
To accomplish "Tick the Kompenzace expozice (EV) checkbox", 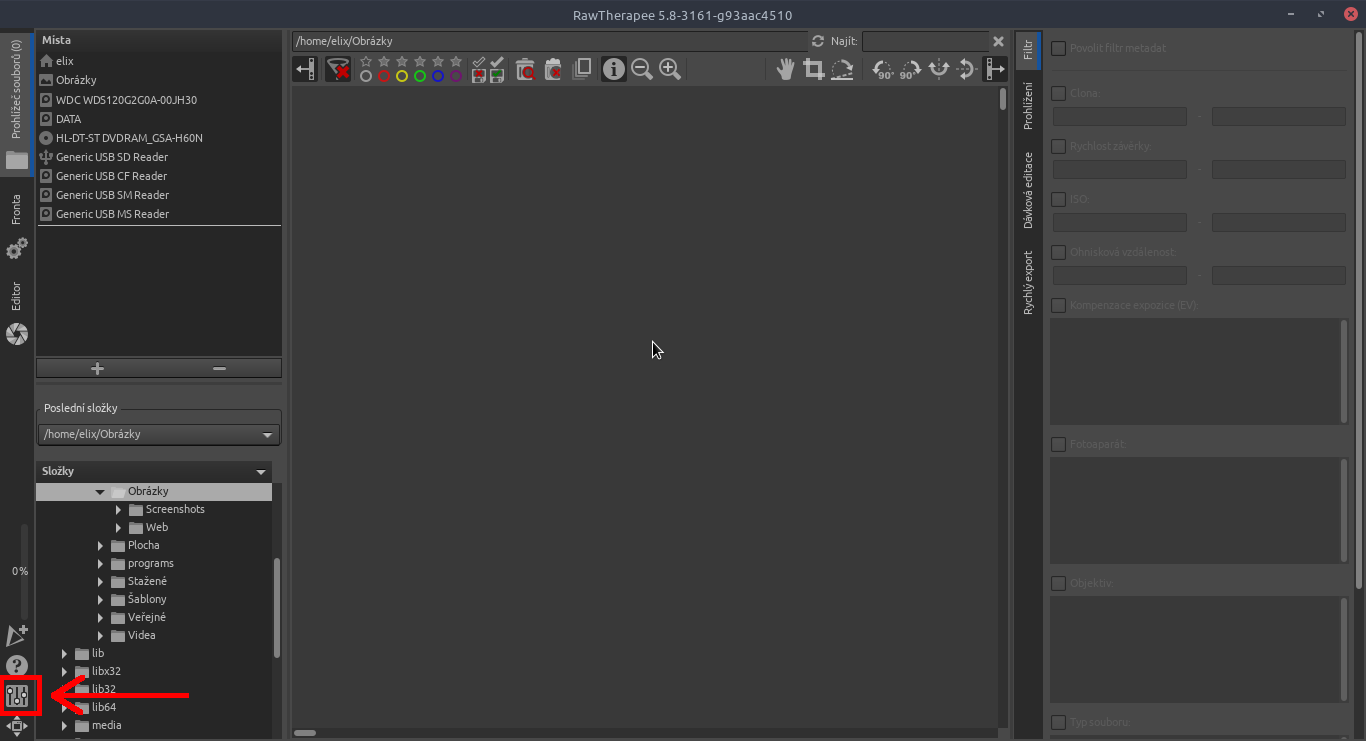I will click(1058, 305).
